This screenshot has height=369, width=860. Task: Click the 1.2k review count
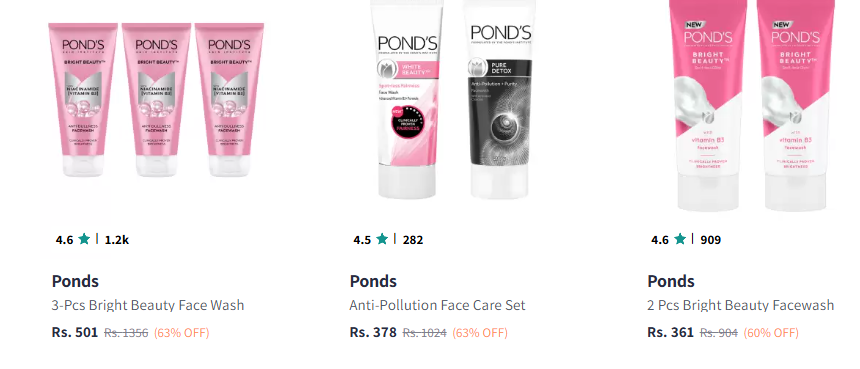pyautogui.click(x=117, y=240)
